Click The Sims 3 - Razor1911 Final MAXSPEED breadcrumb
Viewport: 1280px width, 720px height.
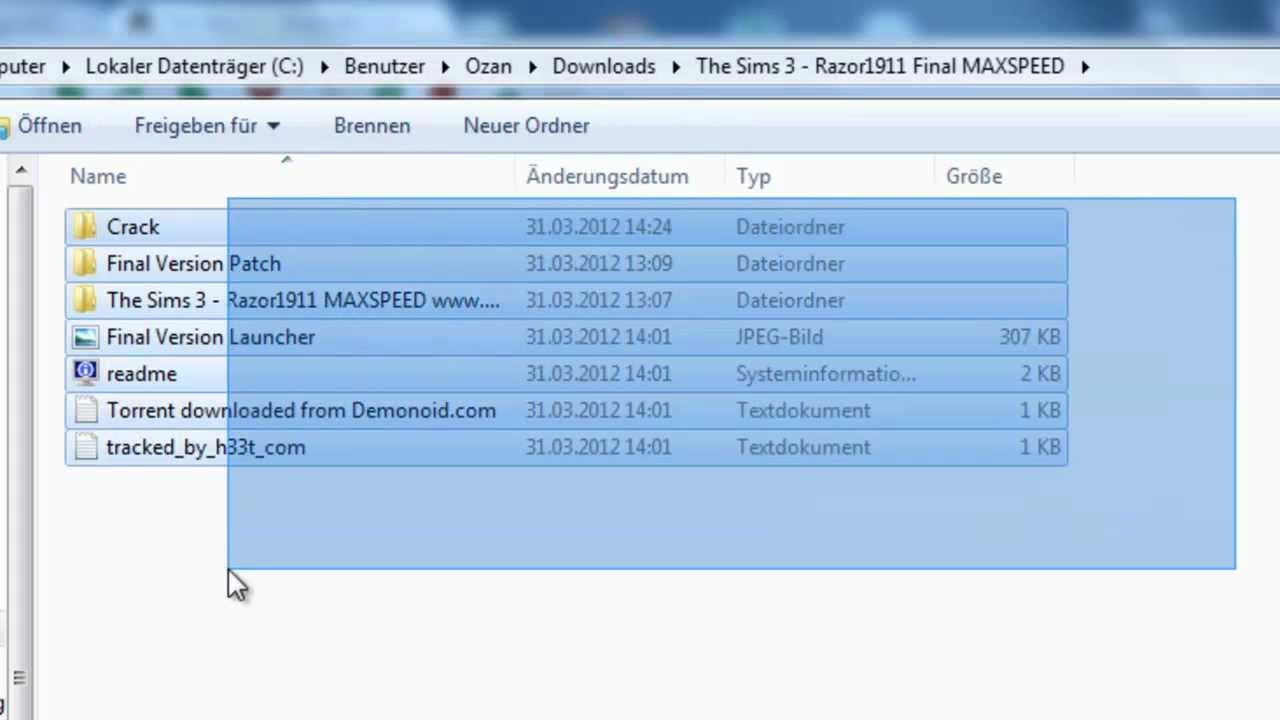(x=880, y=66)
